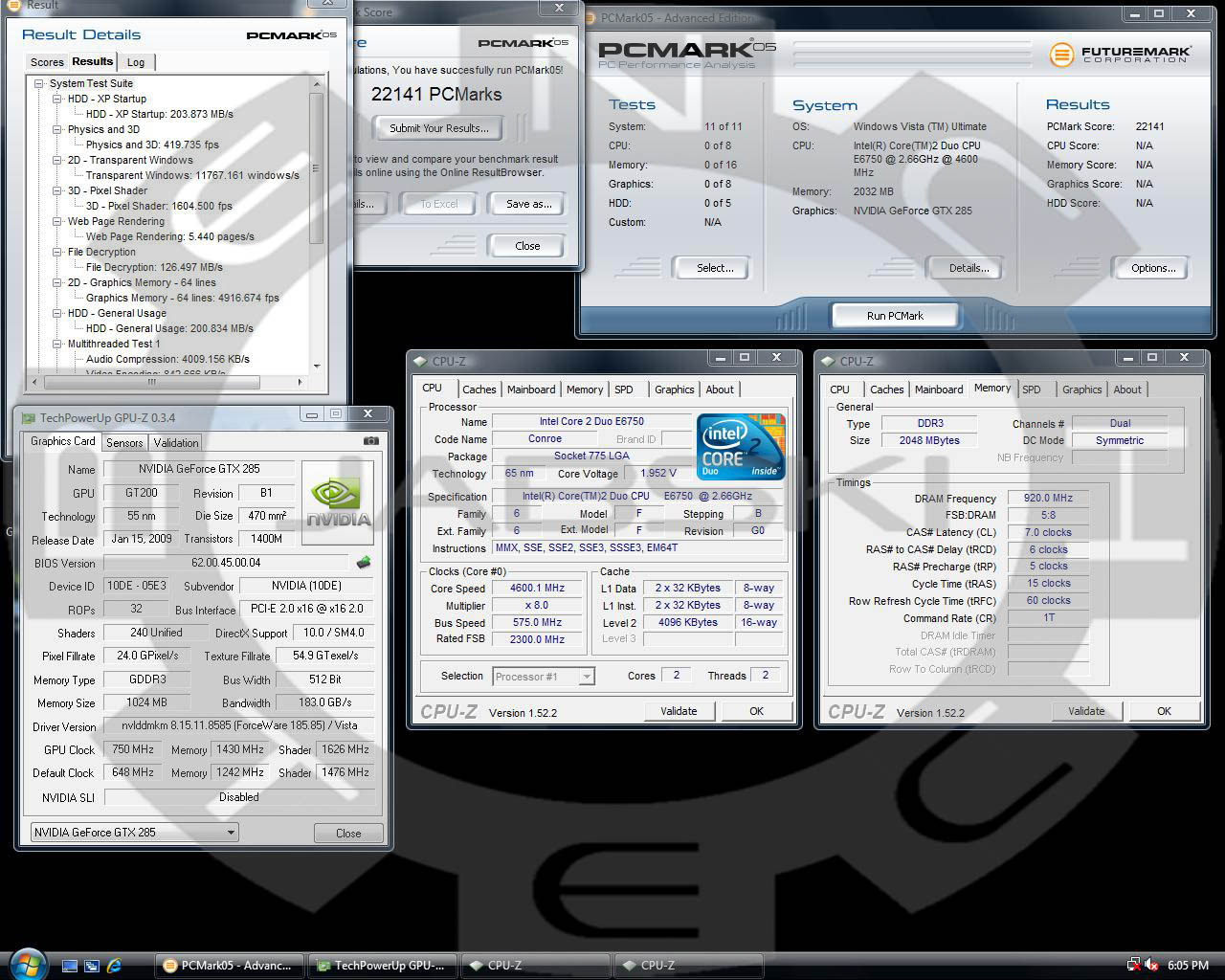Screen dimensions: 1225x980
Task: Click the DRAM Frequency value 920.0 MHz
Action: click(1048, 498)
